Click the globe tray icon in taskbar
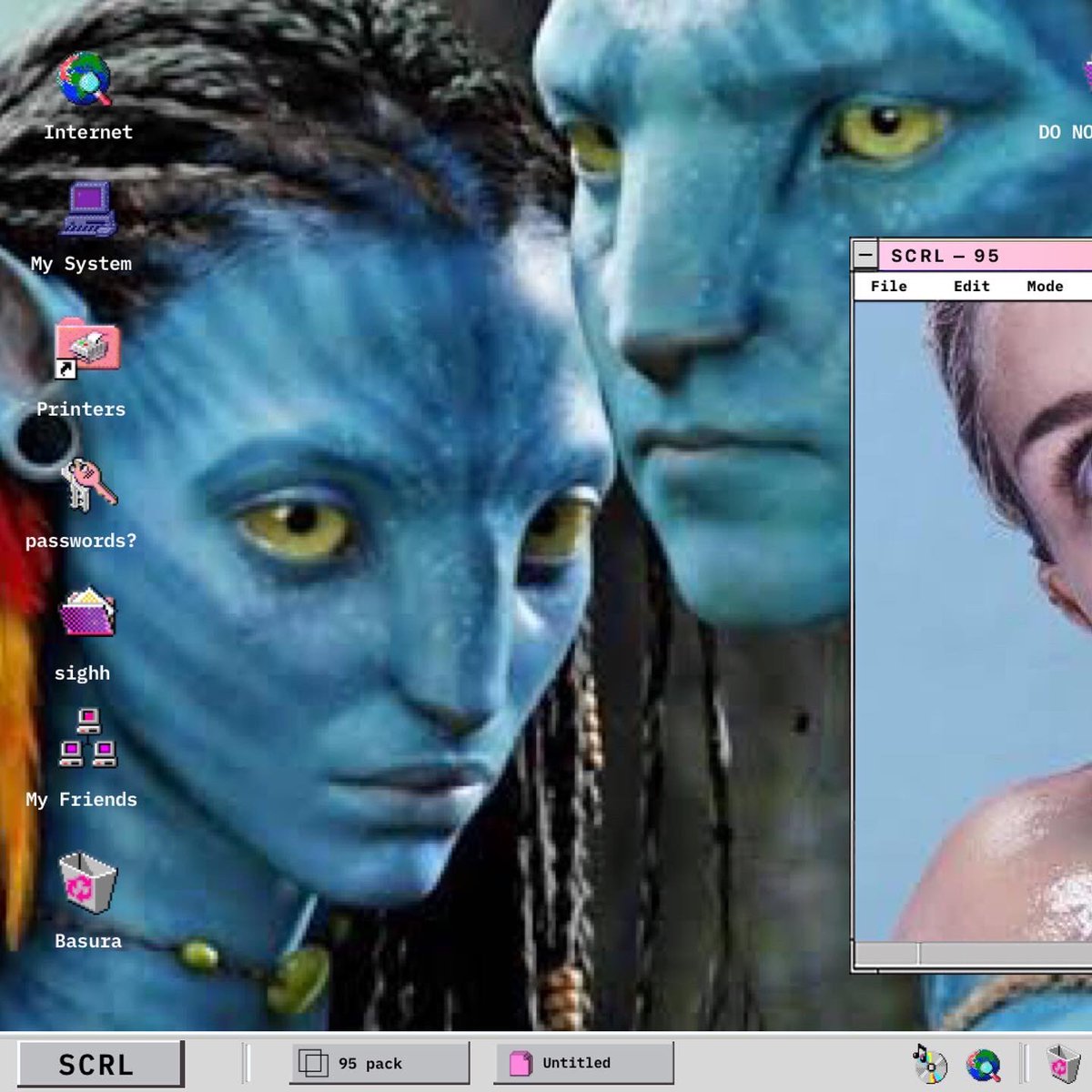 coord(984,1064)
